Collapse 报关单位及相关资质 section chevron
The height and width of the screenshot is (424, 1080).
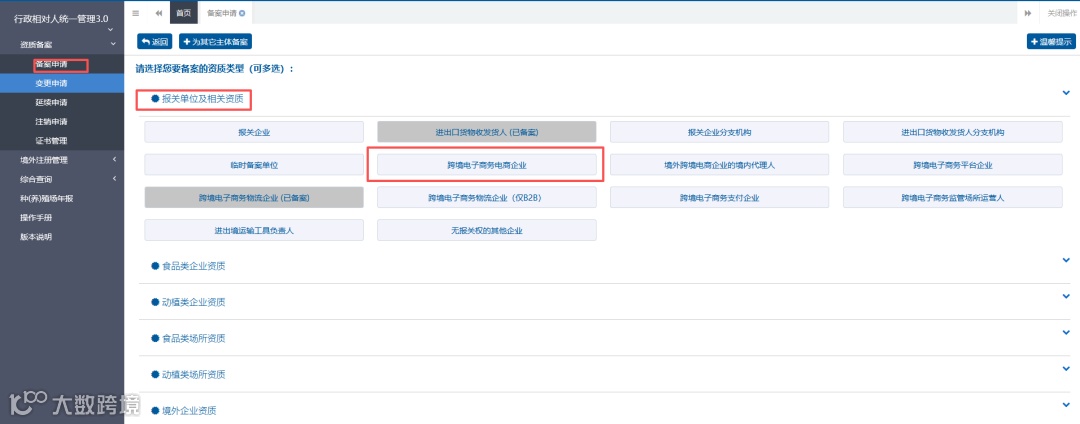(1066, 92)
